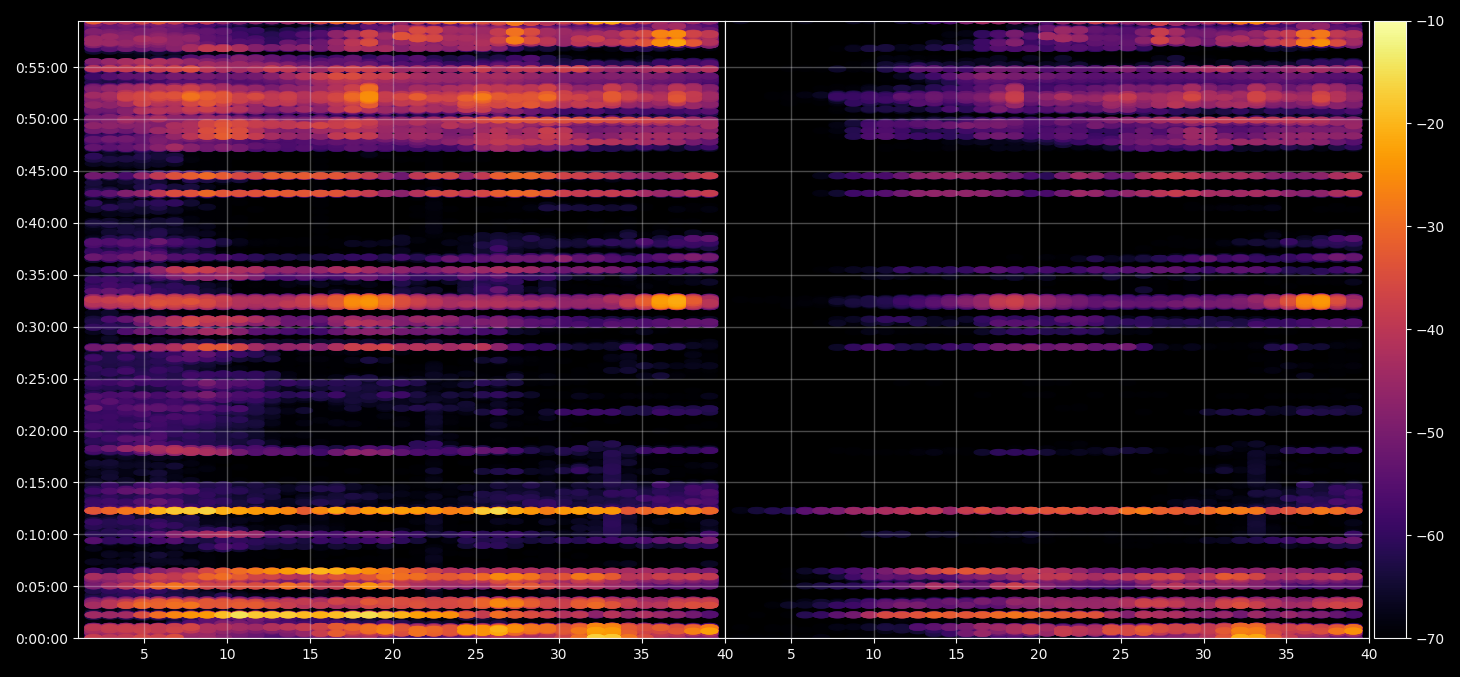Select x-axis tick 25 of the left heatmap

pos(475,655)
